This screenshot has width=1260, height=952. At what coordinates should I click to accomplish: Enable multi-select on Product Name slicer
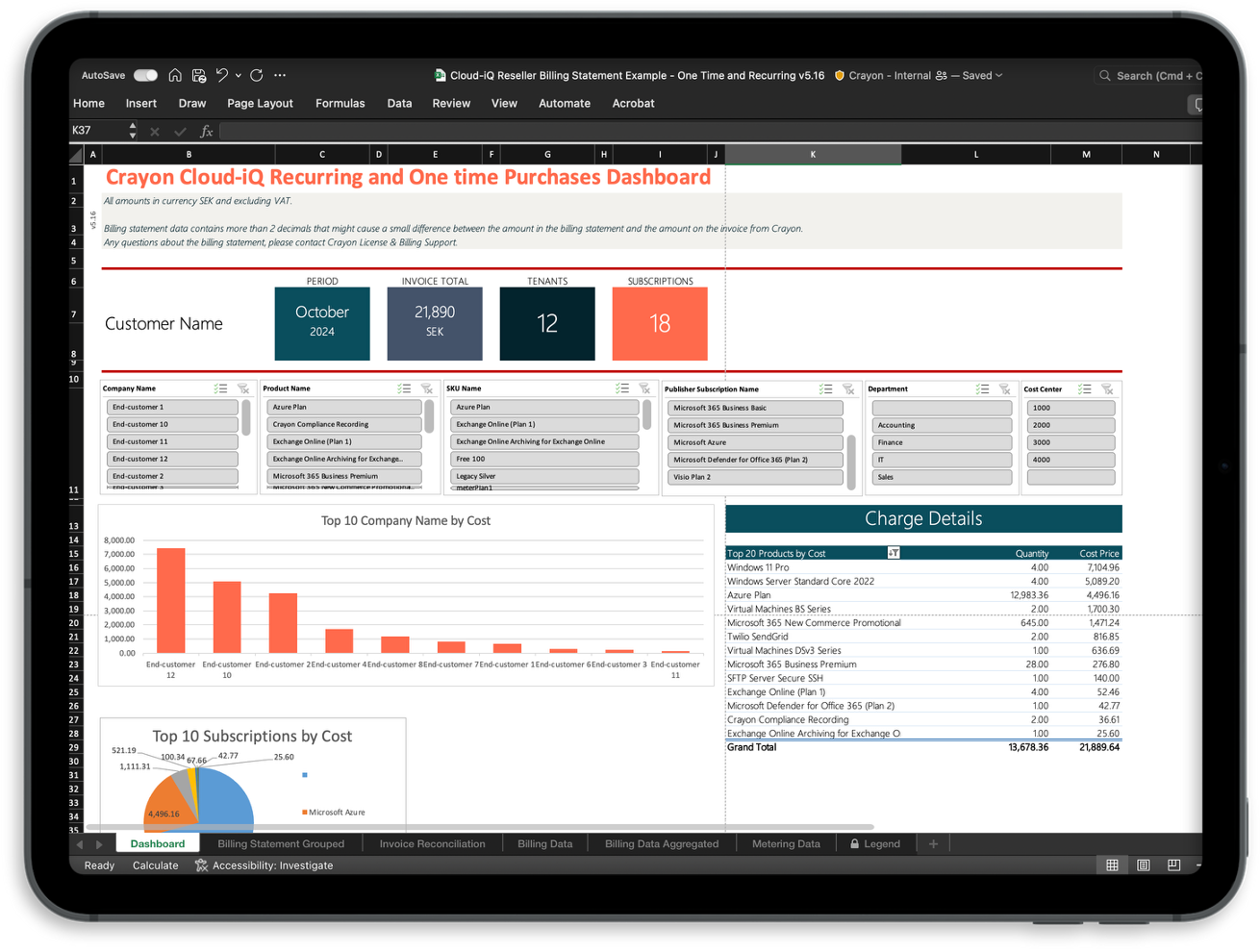pyautogui.click(x=404, y=388)
